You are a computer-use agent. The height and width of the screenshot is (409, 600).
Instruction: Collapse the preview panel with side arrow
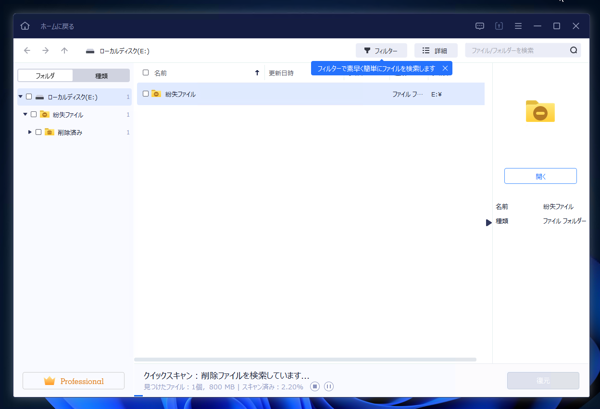coord(489,222)
